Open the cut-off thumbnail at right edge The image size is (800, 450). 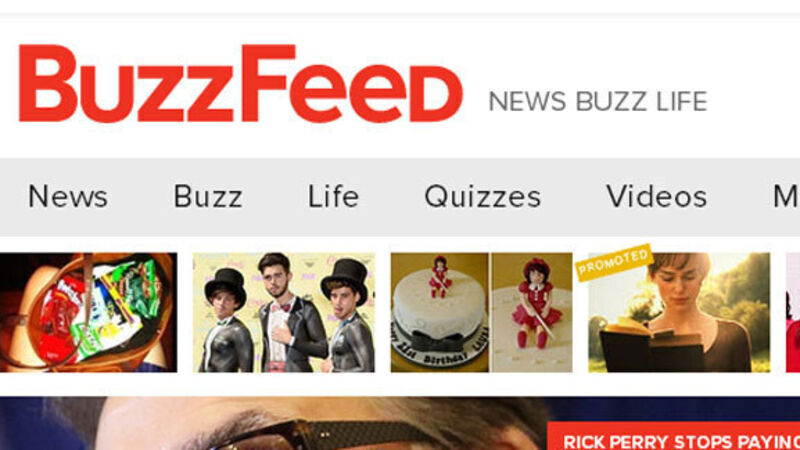(793, 312)
